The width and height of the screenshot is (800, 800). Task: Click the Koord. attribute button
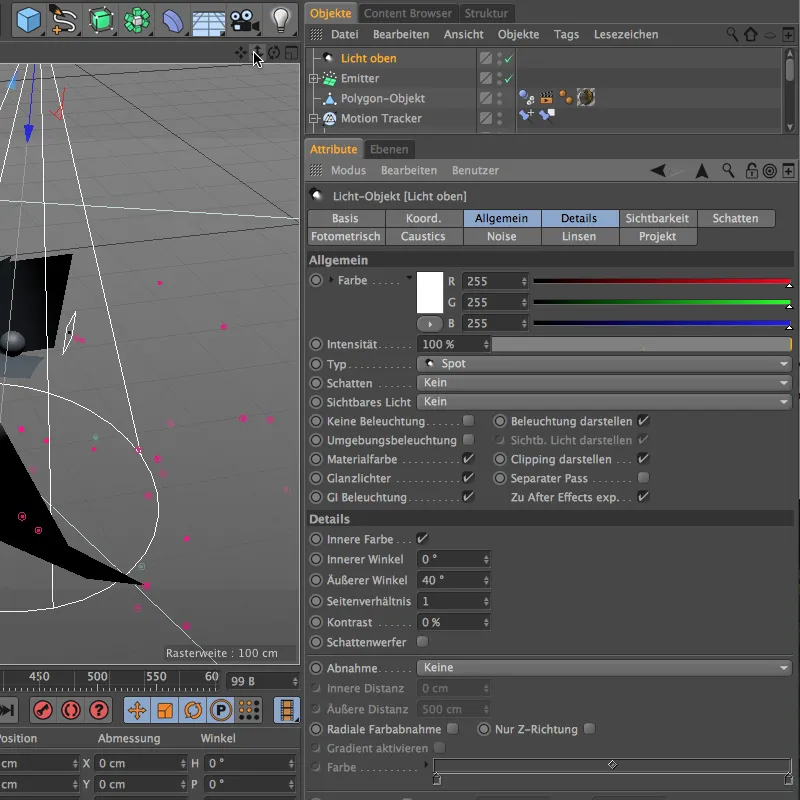(423, 218)
